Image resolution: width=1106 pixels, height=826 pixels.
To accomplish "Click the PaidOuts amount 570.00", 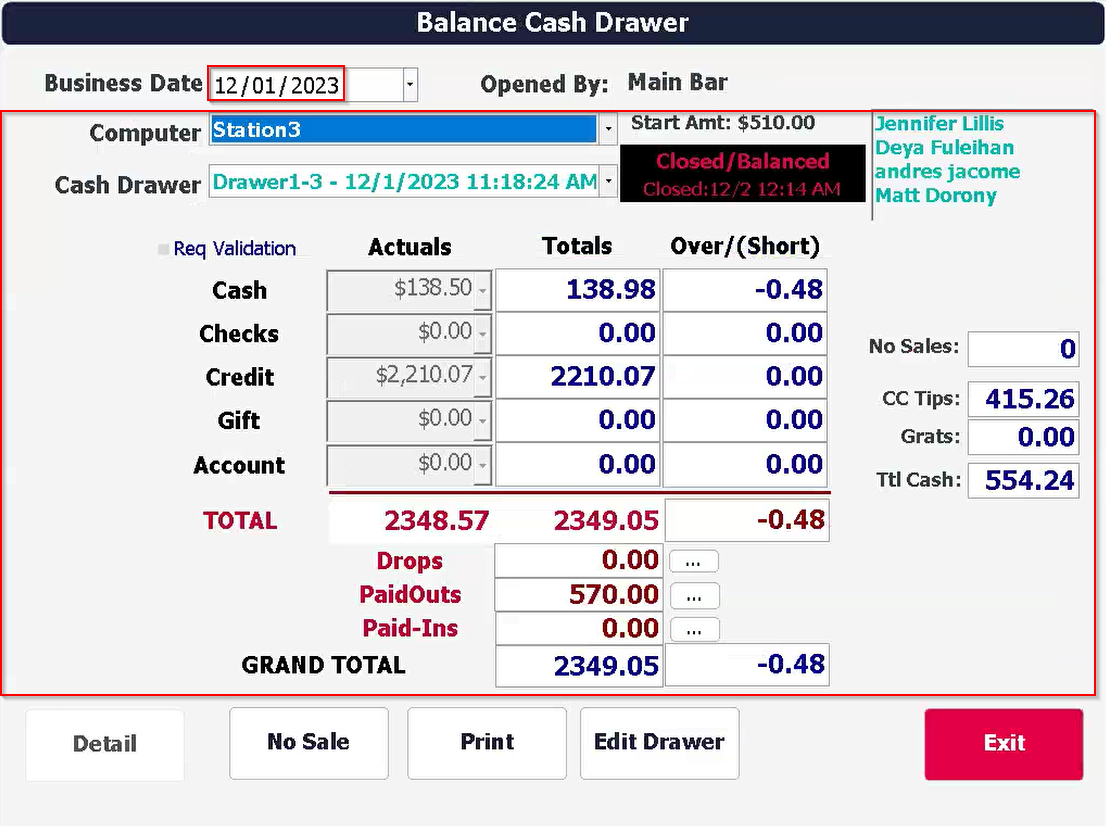I will click(578, 595).
